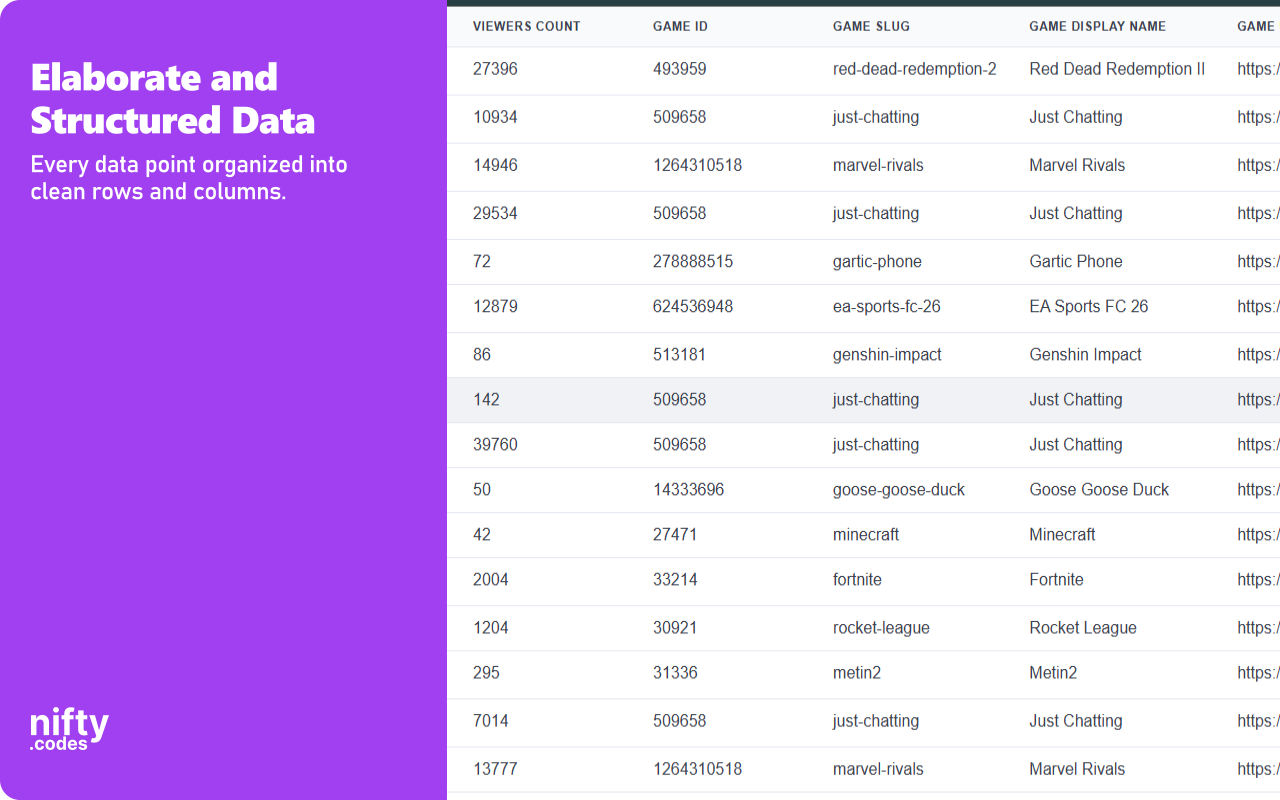The image size is (1280, 800).
Task: Click the nifty.codes logo
Action: pos(69,729)
